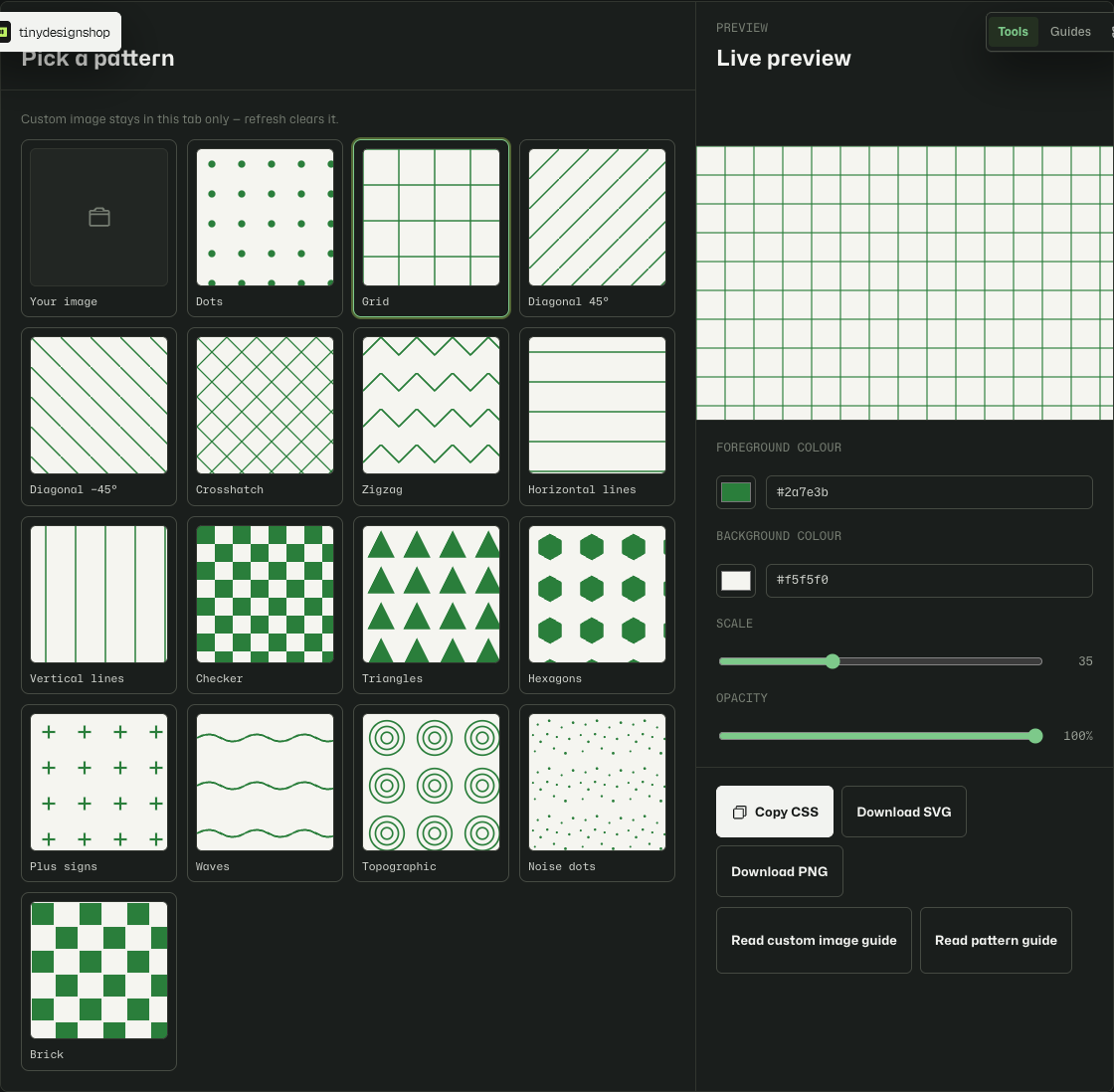Screen dimensions: 1114x1092
Task: Click the Live preview heading
Action: pyautogui.click(x=783, y=59)
